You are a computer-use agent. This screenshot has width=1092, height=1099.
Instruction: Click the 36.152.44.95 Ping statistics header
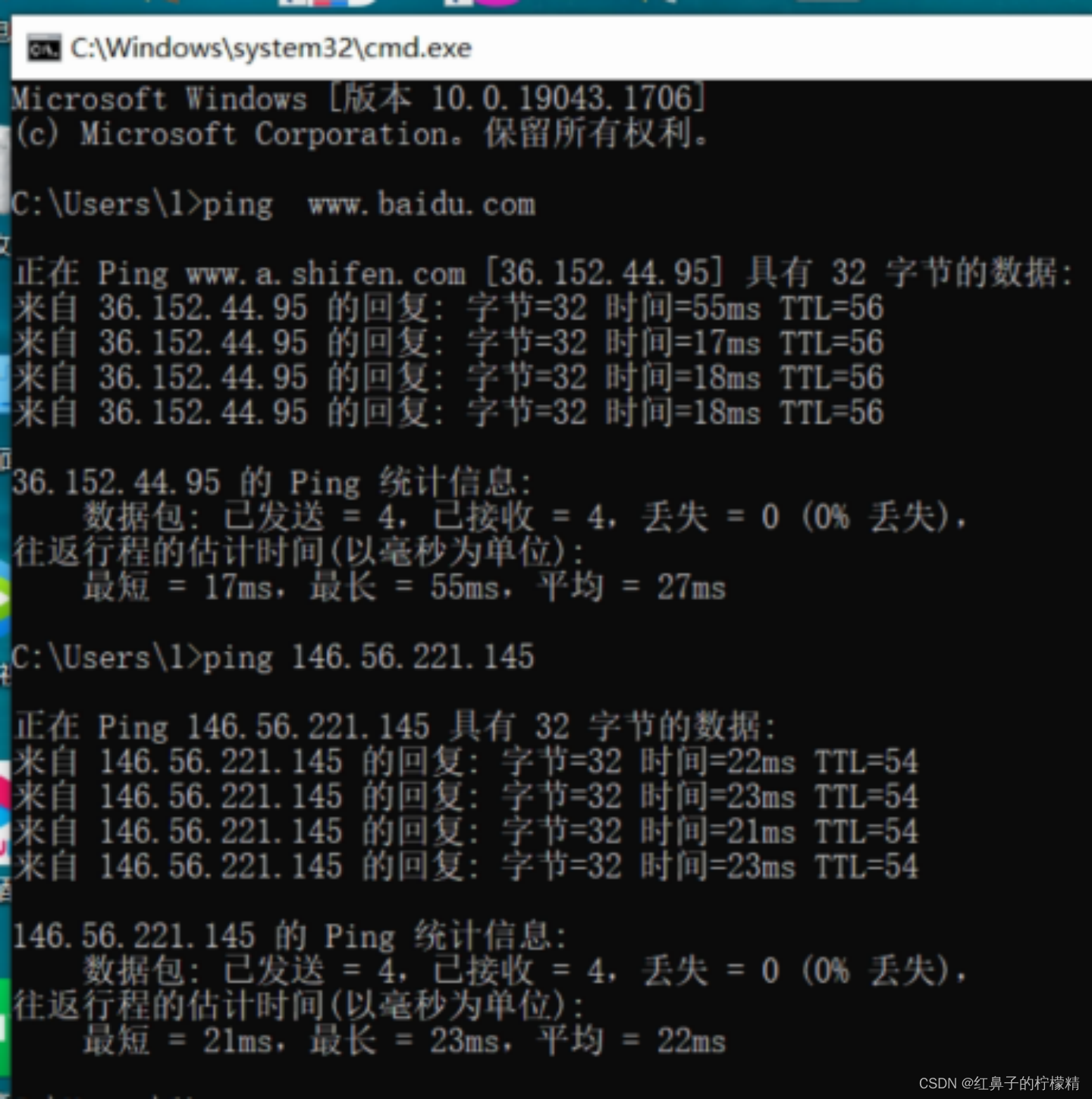[272, 482]
